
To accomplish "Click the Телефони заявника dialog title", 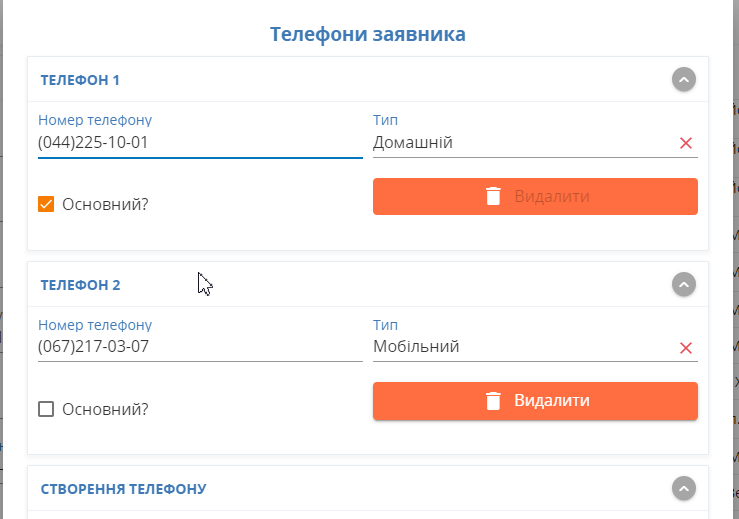I will pos(368,35).
